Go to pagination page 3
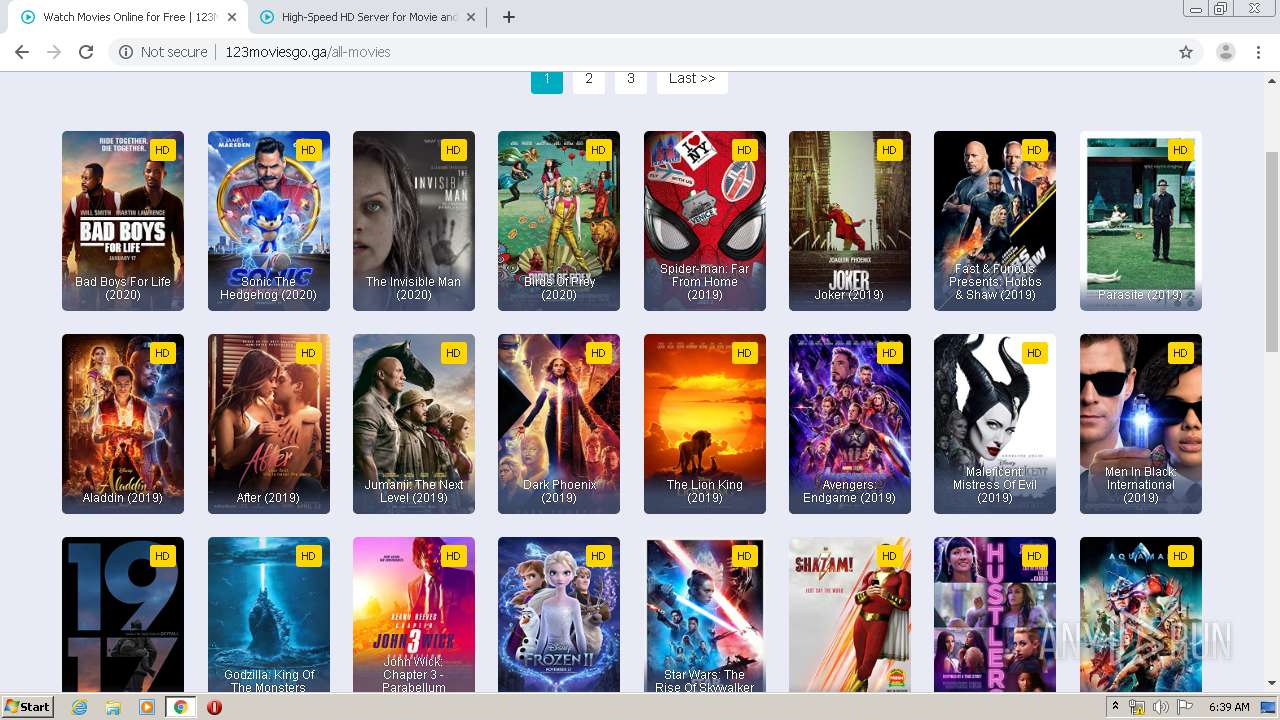Screen dimensions: 1280x720 [631, 79]
